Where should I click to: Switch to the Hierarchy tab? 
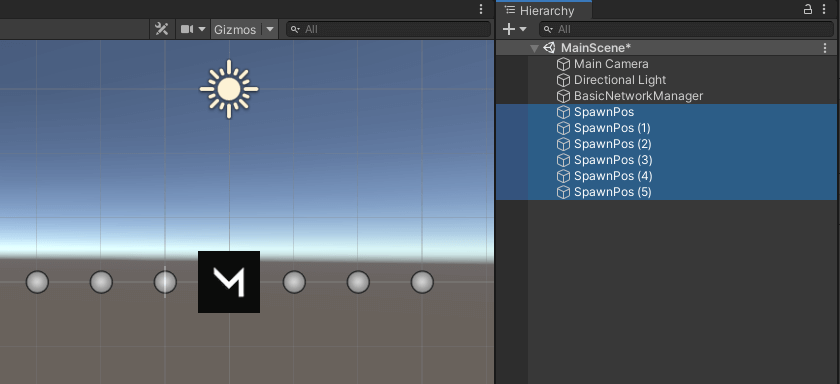[544, 10]
